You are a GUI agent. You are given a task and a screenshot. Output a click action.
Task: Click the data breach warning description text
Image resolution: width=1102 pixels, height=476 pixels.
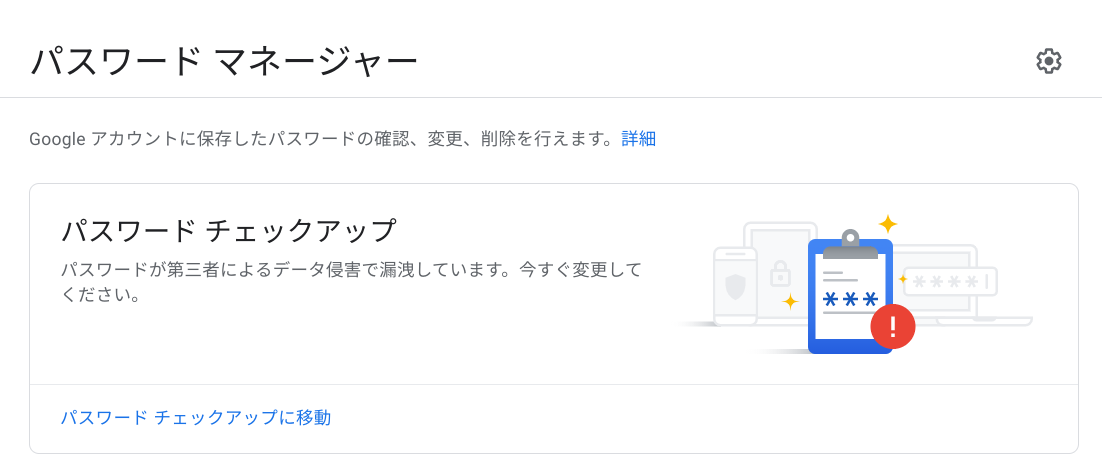tap(351, 282)
